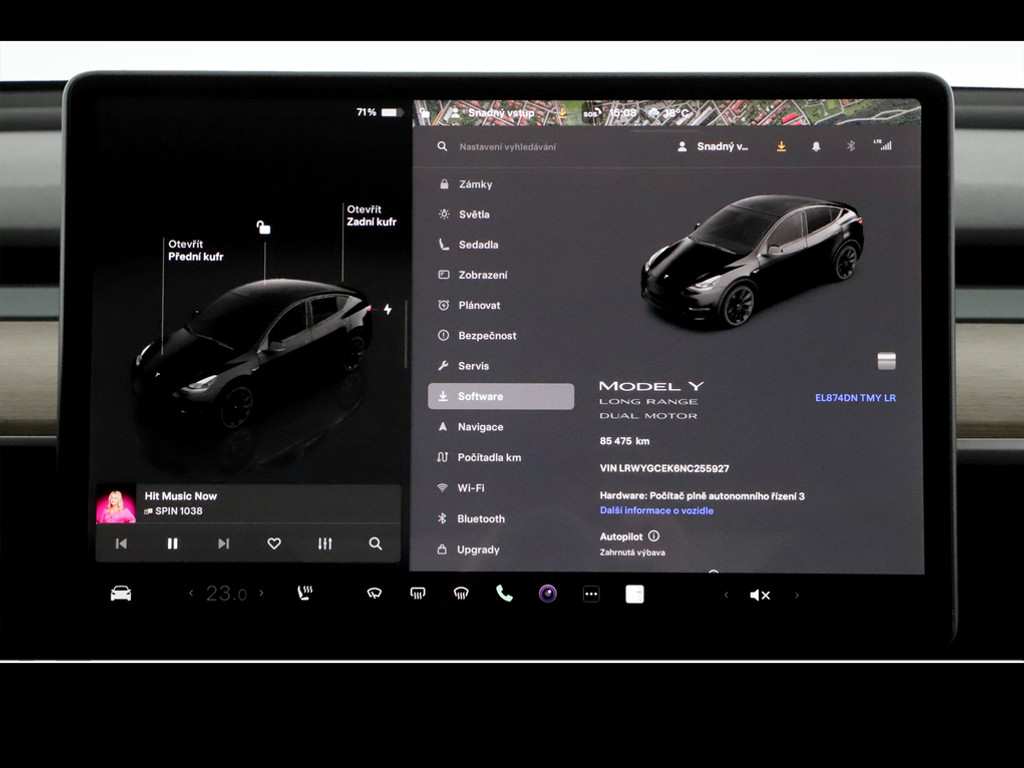Open the purple camera app icon

tap(548, 594)
